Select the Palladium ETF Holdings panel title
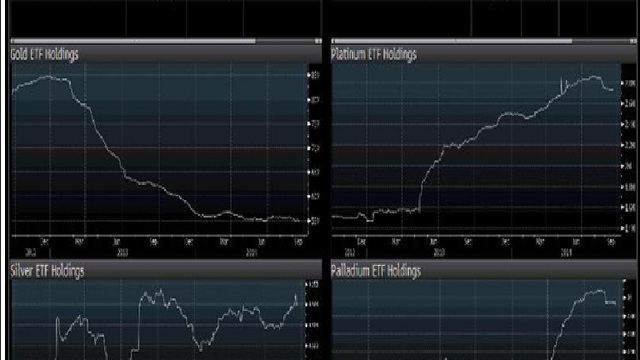Viewport: 640px width, 360px height. tap(376, 271)
